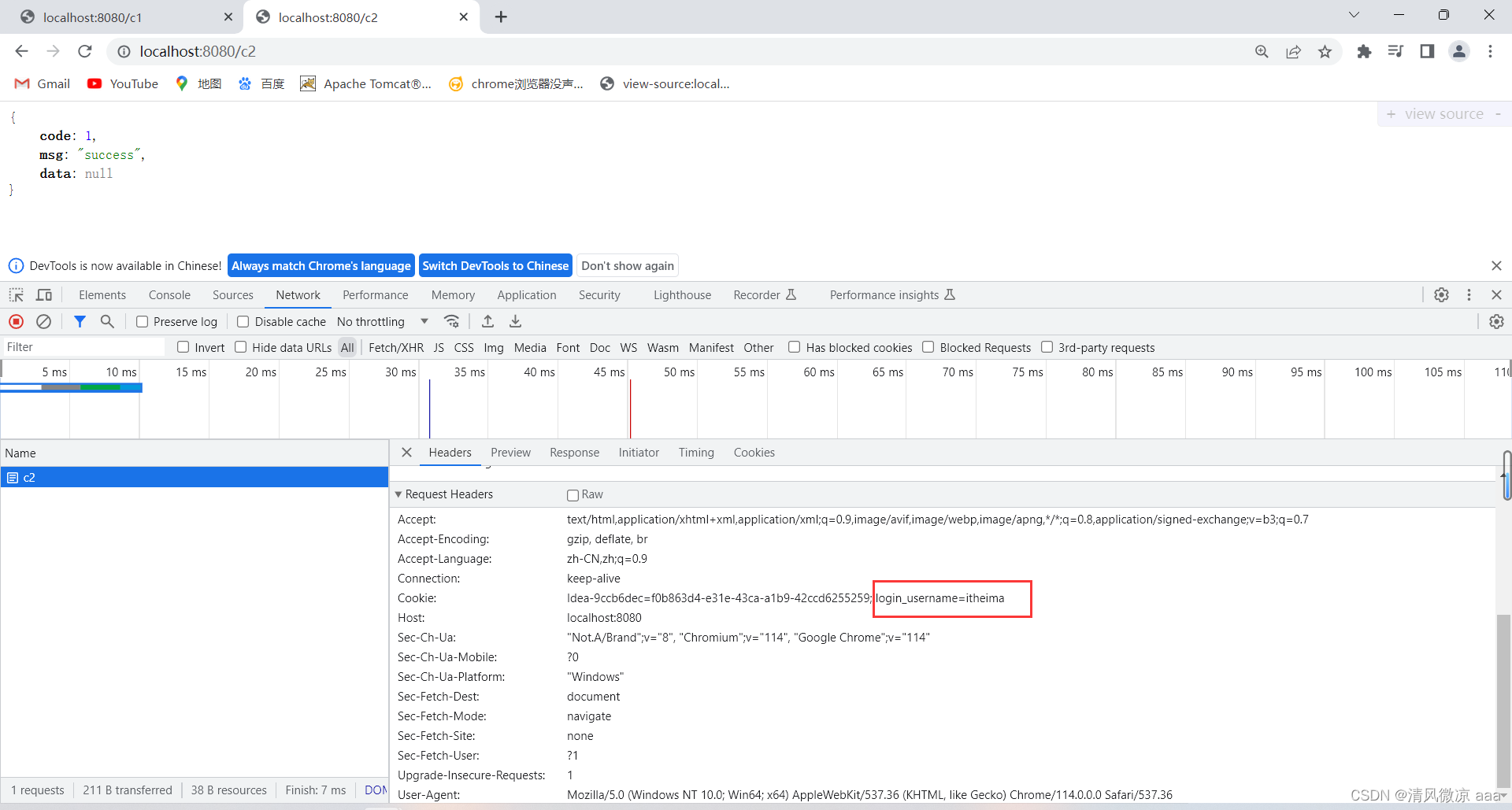Open the zoom magnifier in the address bar

click(x=1262, y=51)
